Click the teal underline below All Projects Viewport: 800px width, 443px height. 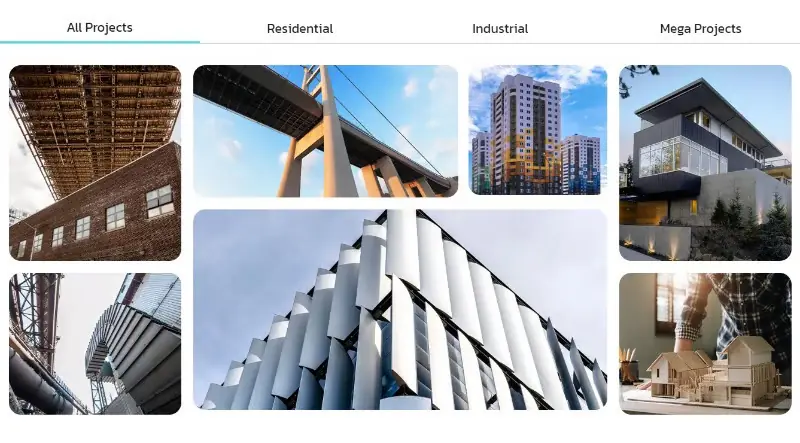coord(100,42)
